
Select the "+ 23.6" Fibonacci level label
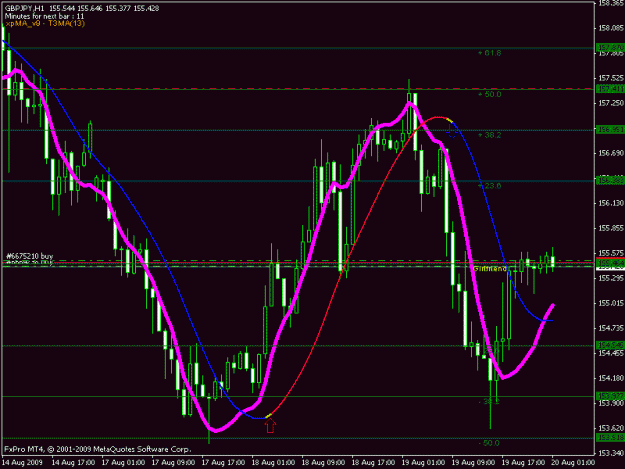[x=489, y=186]
